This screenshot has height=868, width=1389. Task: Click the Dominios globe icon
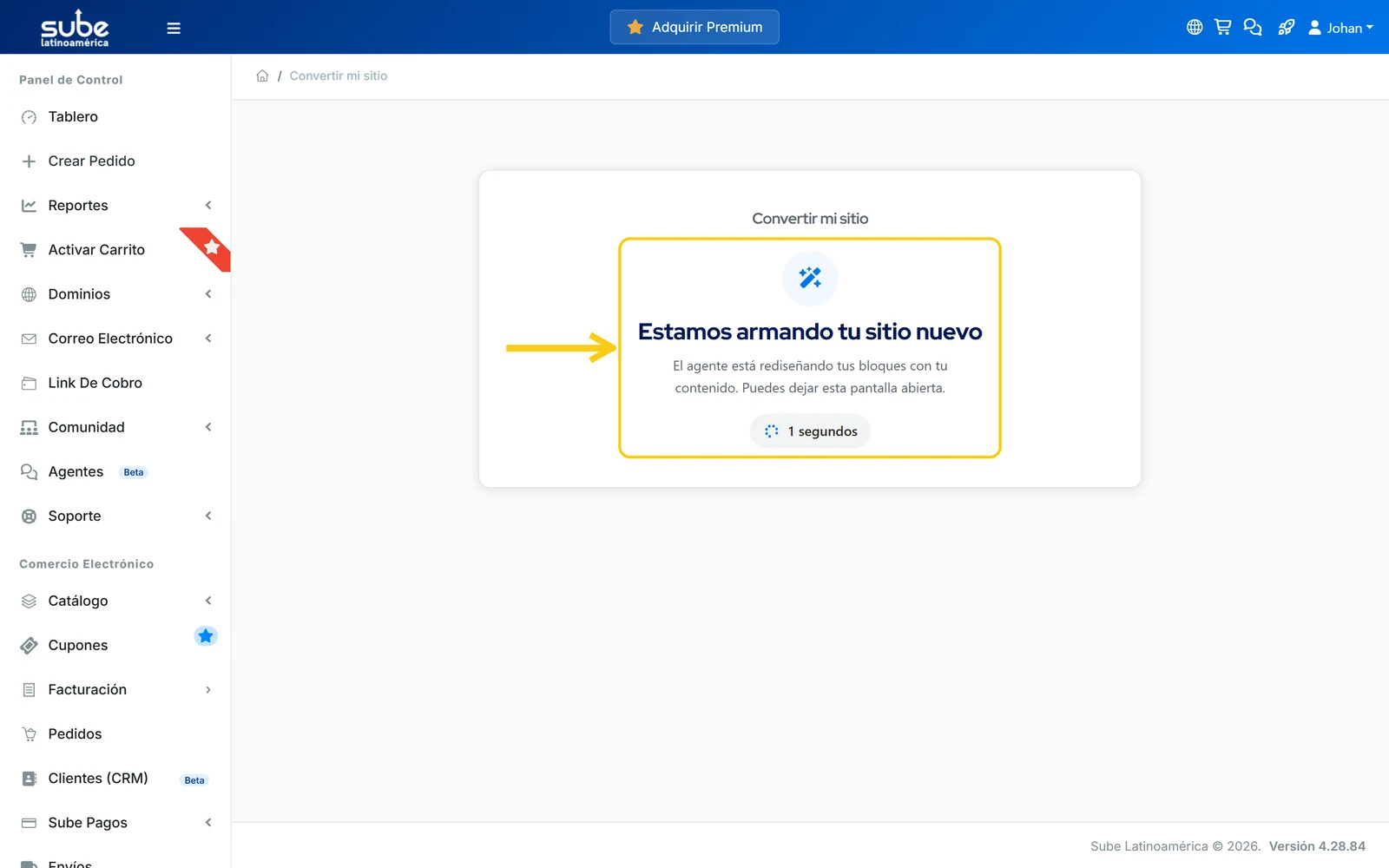tap(29, 294)
